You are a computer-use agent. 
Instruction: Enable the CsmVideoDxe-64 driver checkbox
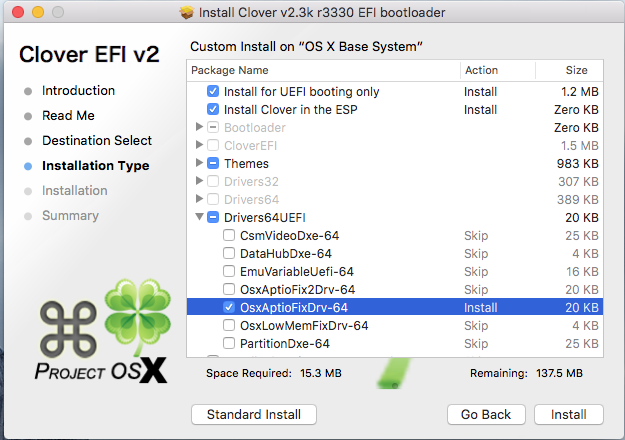pos(229,235)
